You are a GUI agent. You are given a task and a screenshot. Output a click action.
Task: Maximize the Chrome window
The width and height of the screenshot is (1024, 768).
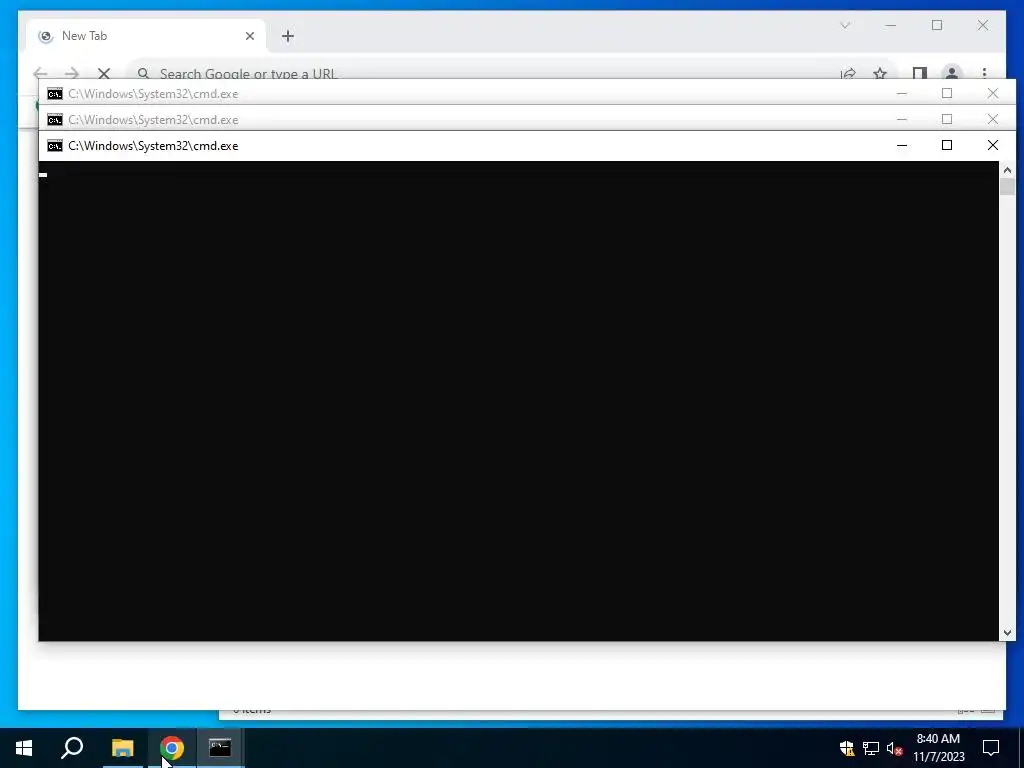point(937,25)
